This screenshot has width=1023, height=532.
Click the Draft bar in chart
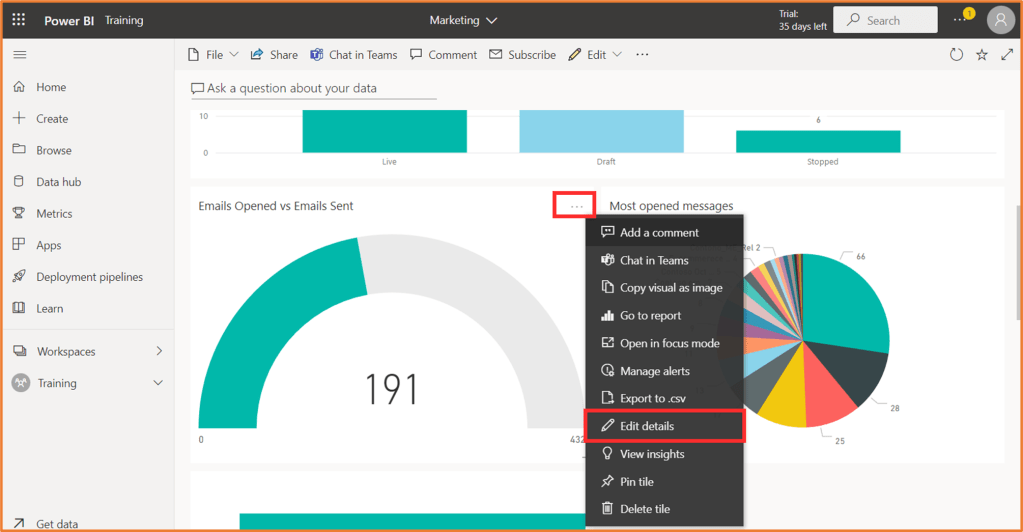601,131
